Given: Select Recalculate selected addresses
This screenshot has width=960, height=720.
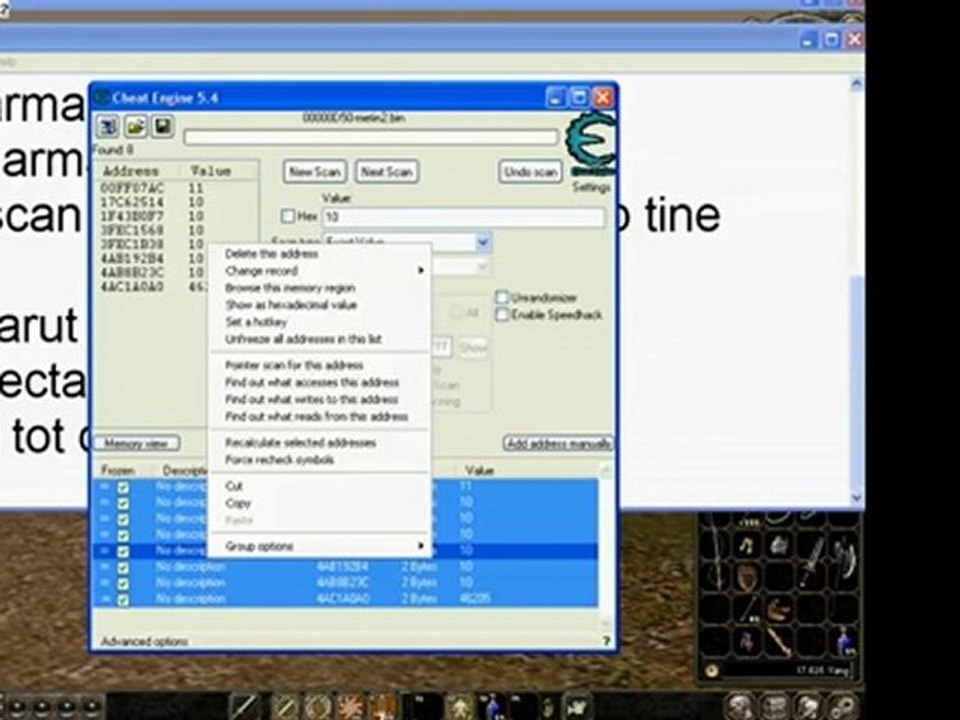Looking at the screenshot, I should pos(301,443).
